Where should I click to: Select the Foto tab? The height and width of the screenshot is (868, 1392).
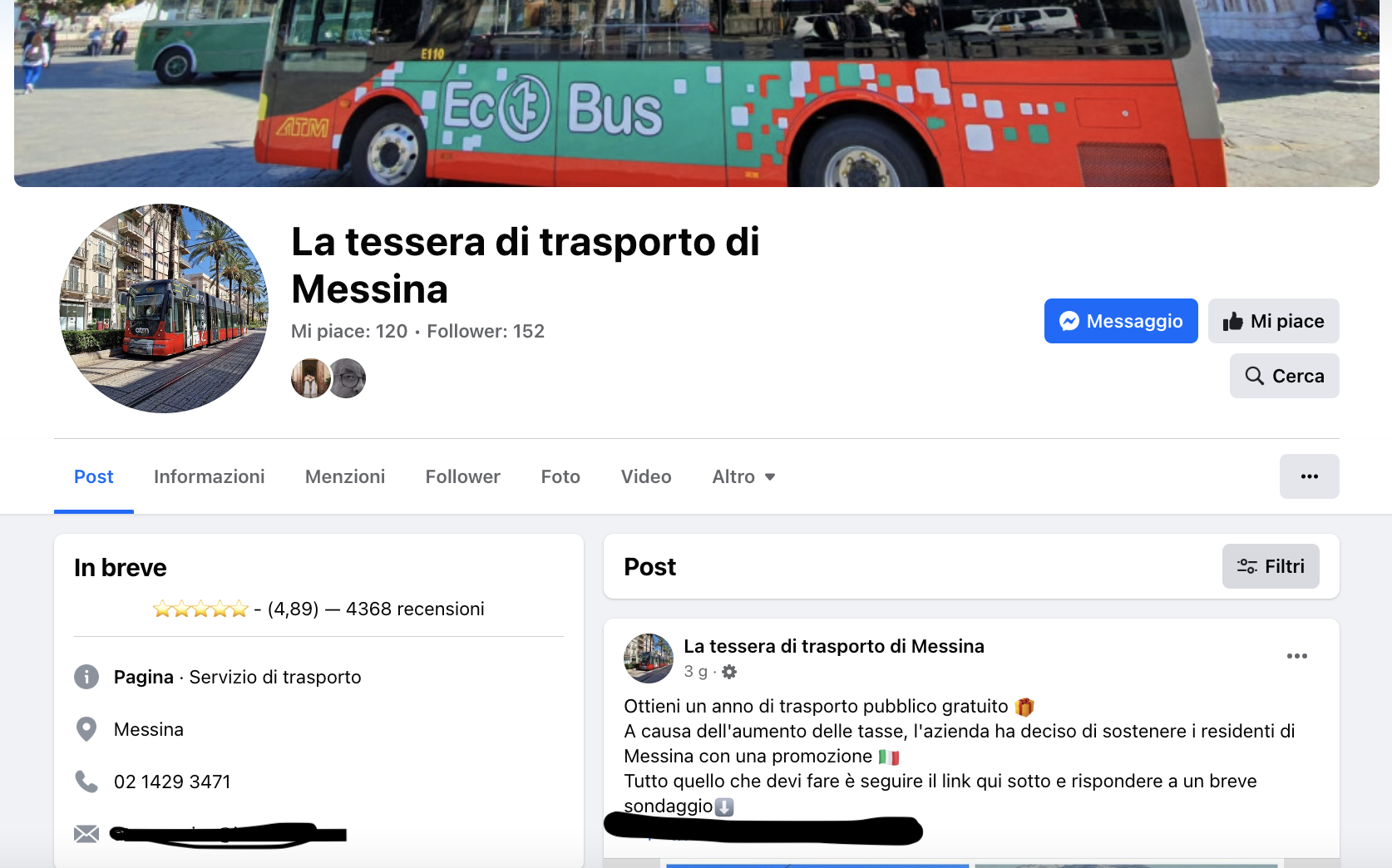(560, 476)
